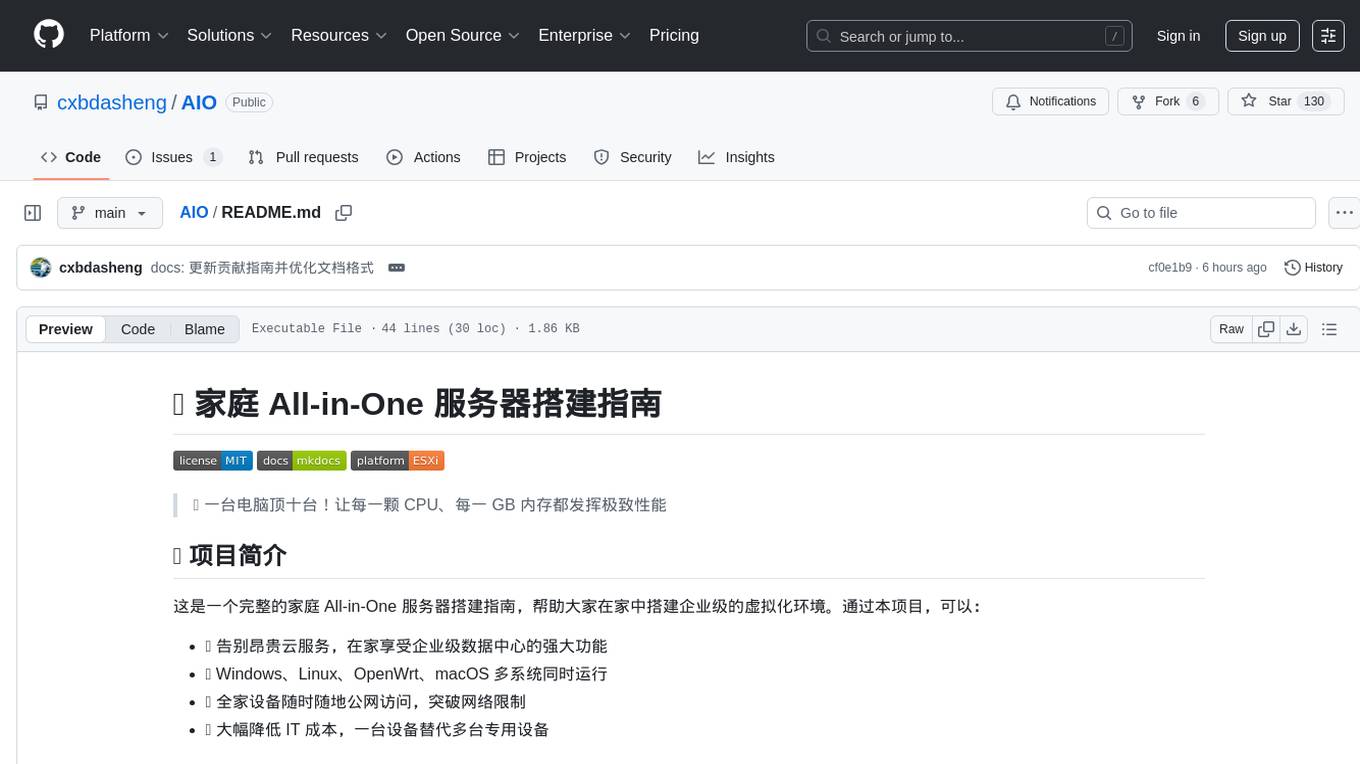1360x764 pixels.
Task: Click the AIO breadcrumb link
Action: pyautogui.click(x=194, y=213)
